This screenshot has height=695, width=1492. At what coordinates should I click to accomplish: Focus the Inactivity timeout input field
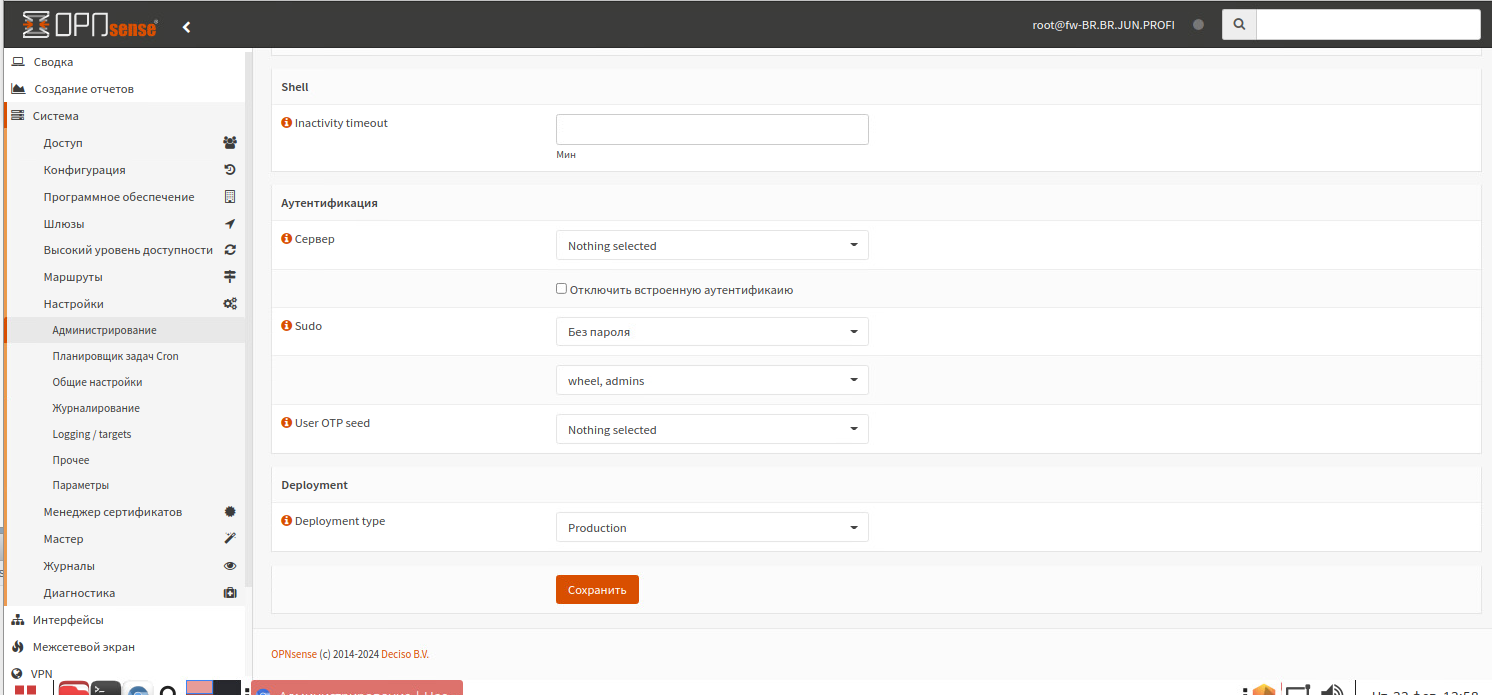tap(712, 130)
